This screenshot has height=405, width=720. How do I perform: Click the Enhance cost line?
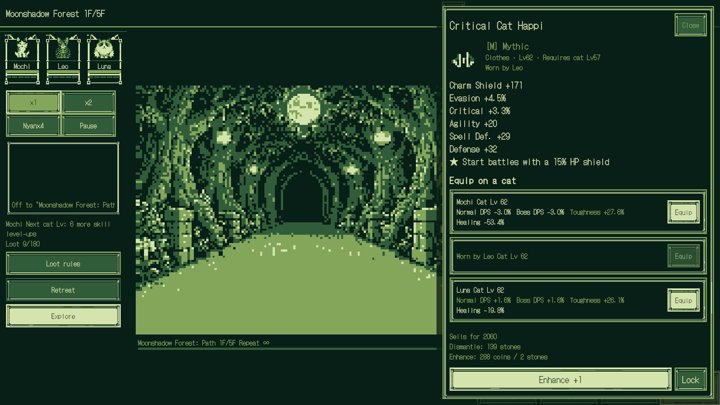498,357
